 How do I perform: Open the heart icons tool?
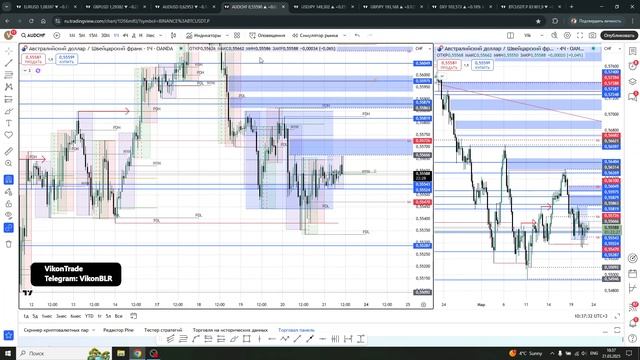coord(9,135)
